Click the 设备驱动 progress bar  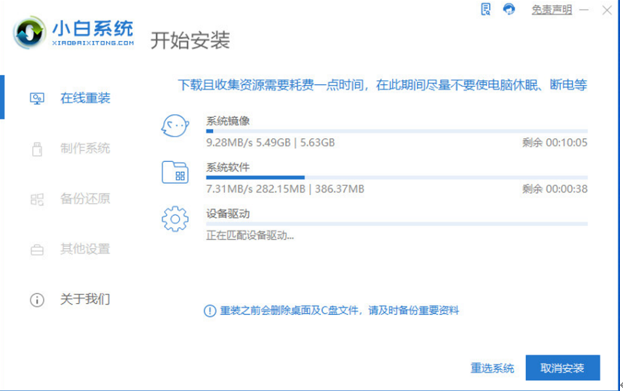tap(397, 224)
